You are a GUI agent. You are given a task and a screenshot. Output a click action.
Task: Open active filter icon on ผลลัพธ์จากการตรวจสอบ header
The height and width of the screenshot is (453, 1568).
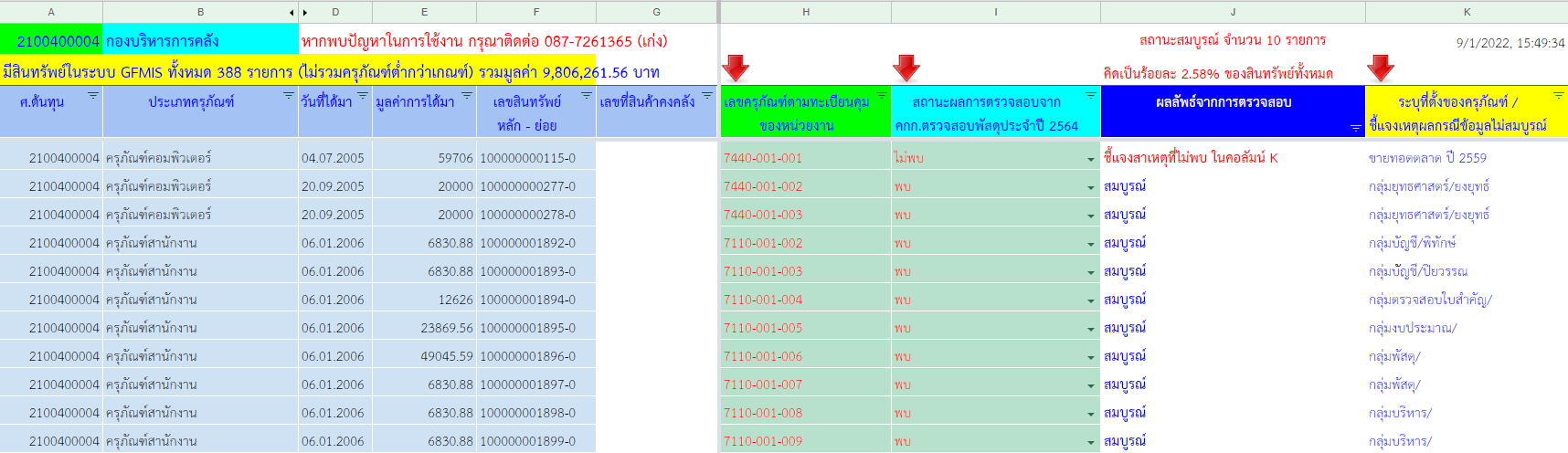(1356, 129)
